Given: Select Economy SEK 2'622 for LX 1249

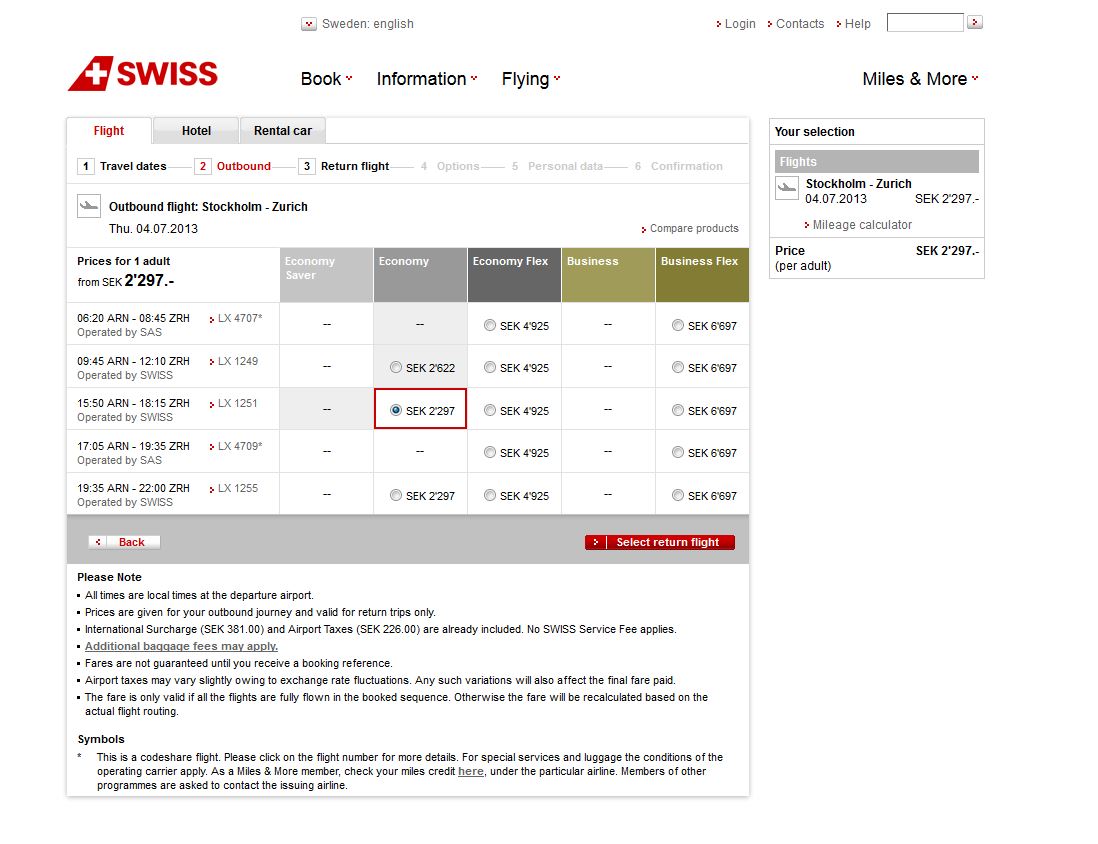Looking at the screenshot, I should pos(397,368).
